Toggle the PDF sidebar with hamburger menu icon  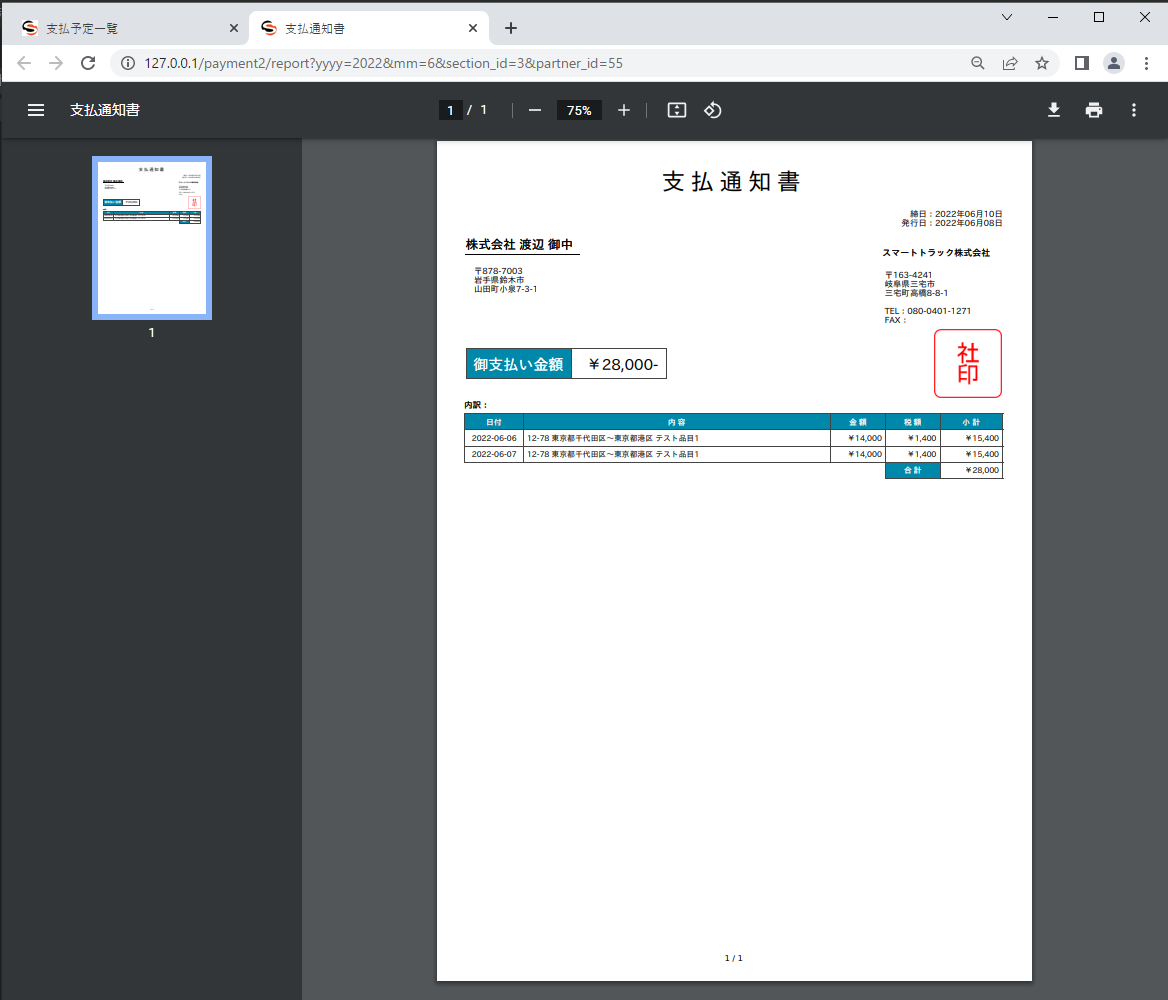click(36, 110)
